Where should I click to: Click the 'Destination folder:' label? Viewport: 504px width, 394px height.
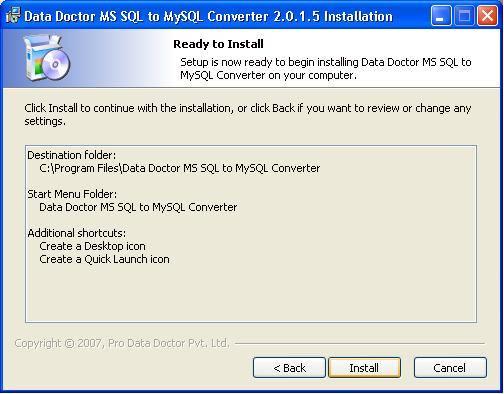pyautogui.click(x=72, y=155)
